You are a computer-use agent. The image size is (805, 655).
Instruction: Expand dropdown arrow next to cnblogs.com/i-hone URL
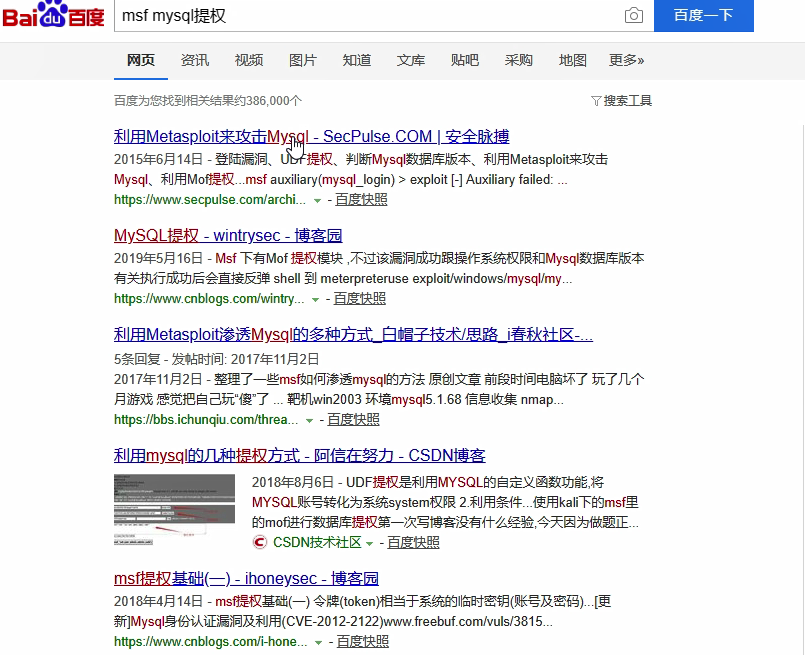point(318,643)
